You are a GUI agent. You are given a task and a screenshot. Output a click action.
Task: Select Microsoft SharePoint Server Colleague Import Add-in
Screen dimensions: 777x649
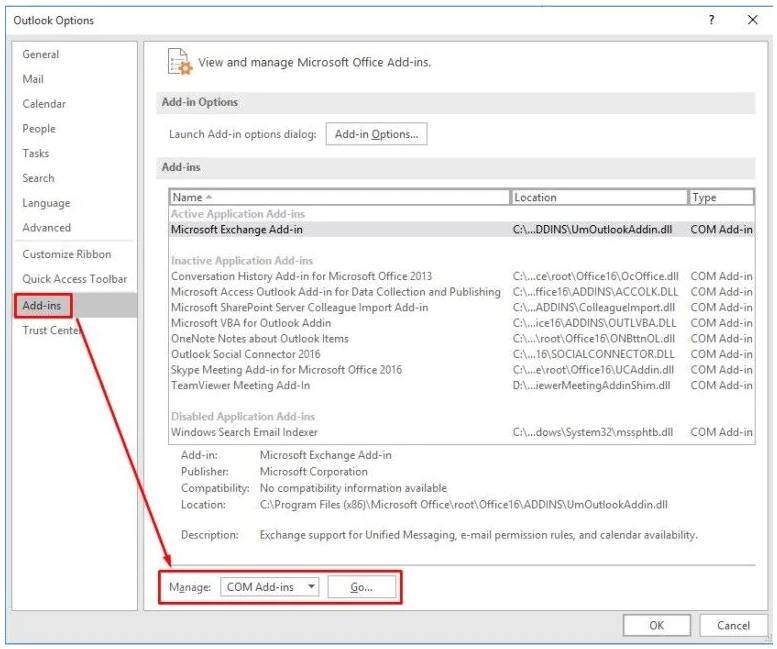[x=461, y=307]
